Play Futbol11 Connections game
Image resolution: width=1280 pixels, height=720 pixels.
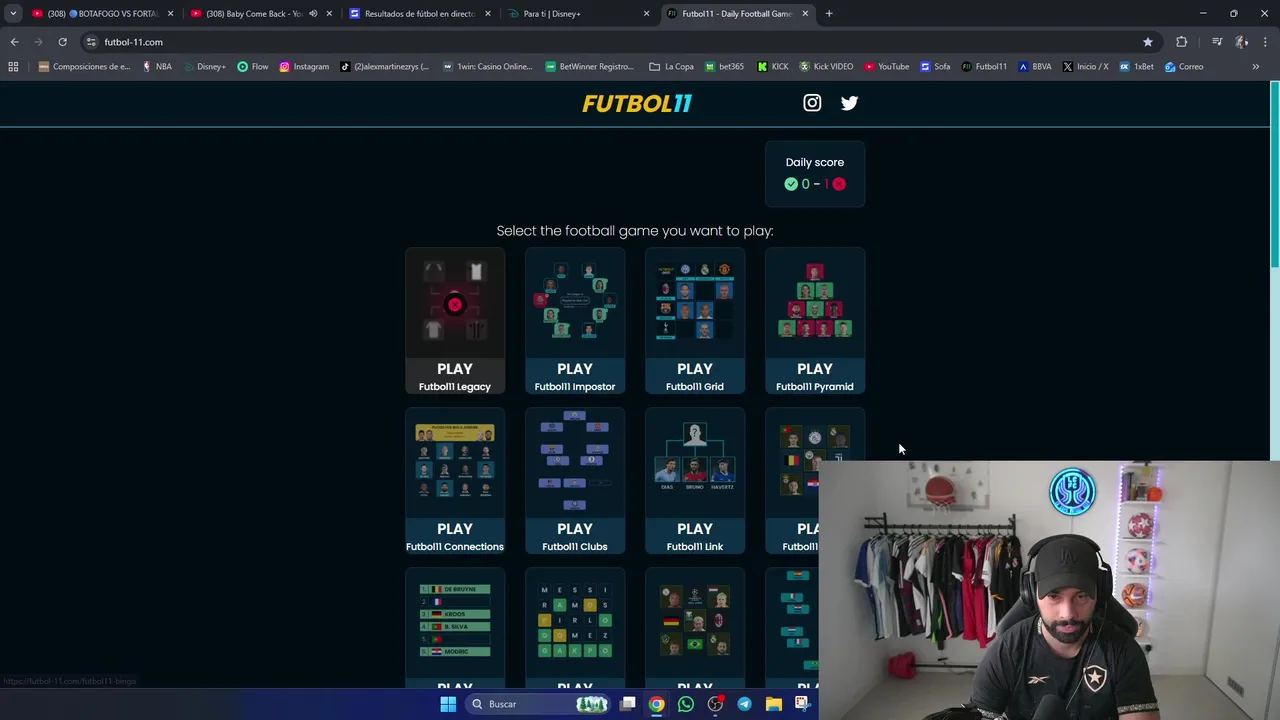pos(455,481)
